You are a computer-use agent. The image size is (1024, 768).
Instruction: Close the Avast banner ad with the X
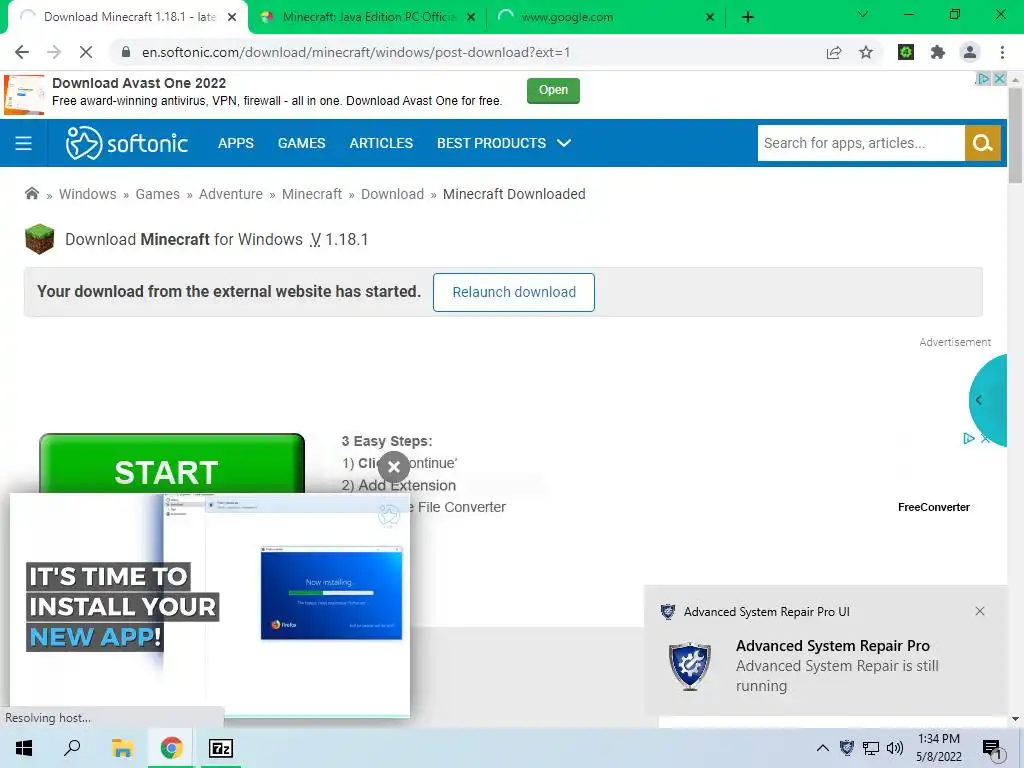1000,78
